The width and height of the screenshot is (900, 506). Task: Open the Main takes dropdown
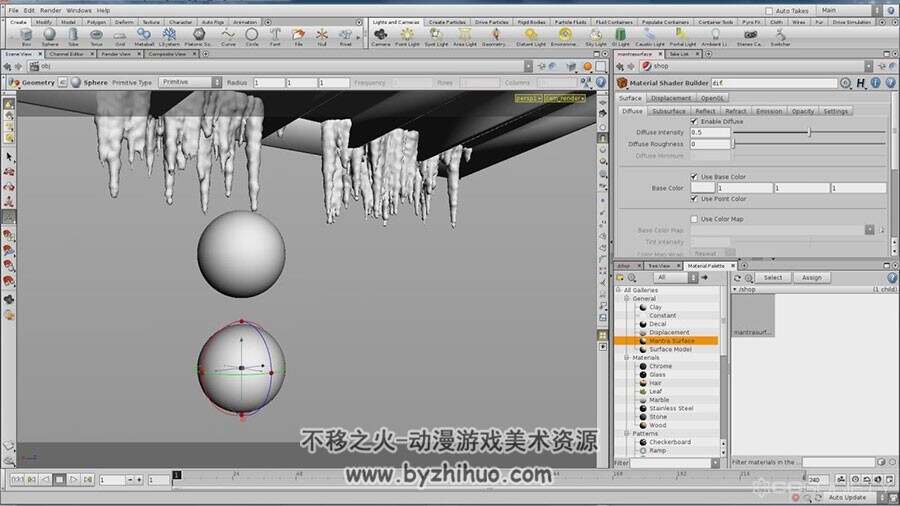pos(849,10)
